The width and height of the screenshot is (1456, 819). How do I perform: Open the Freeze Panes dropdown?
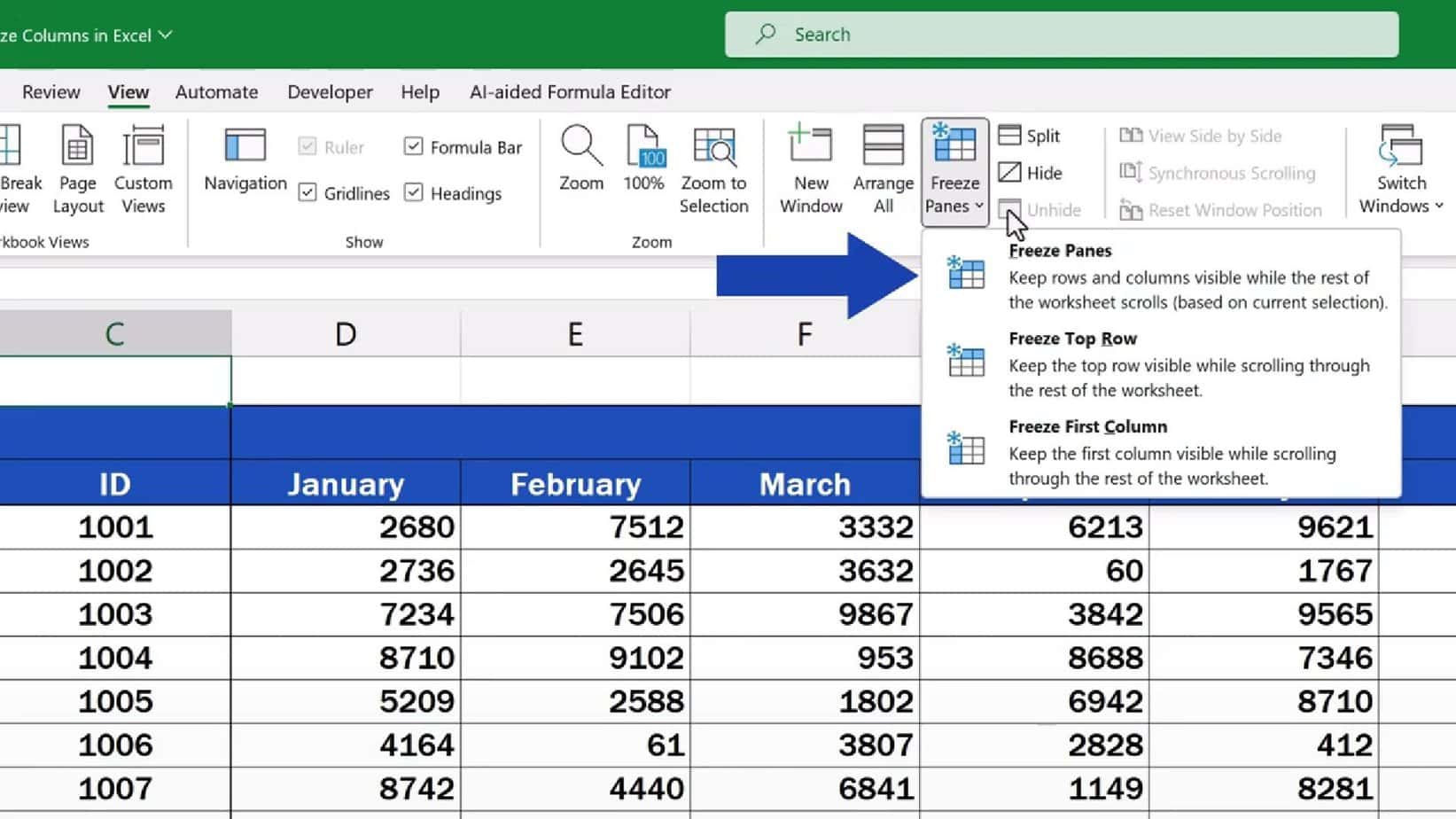pos(954,168)
